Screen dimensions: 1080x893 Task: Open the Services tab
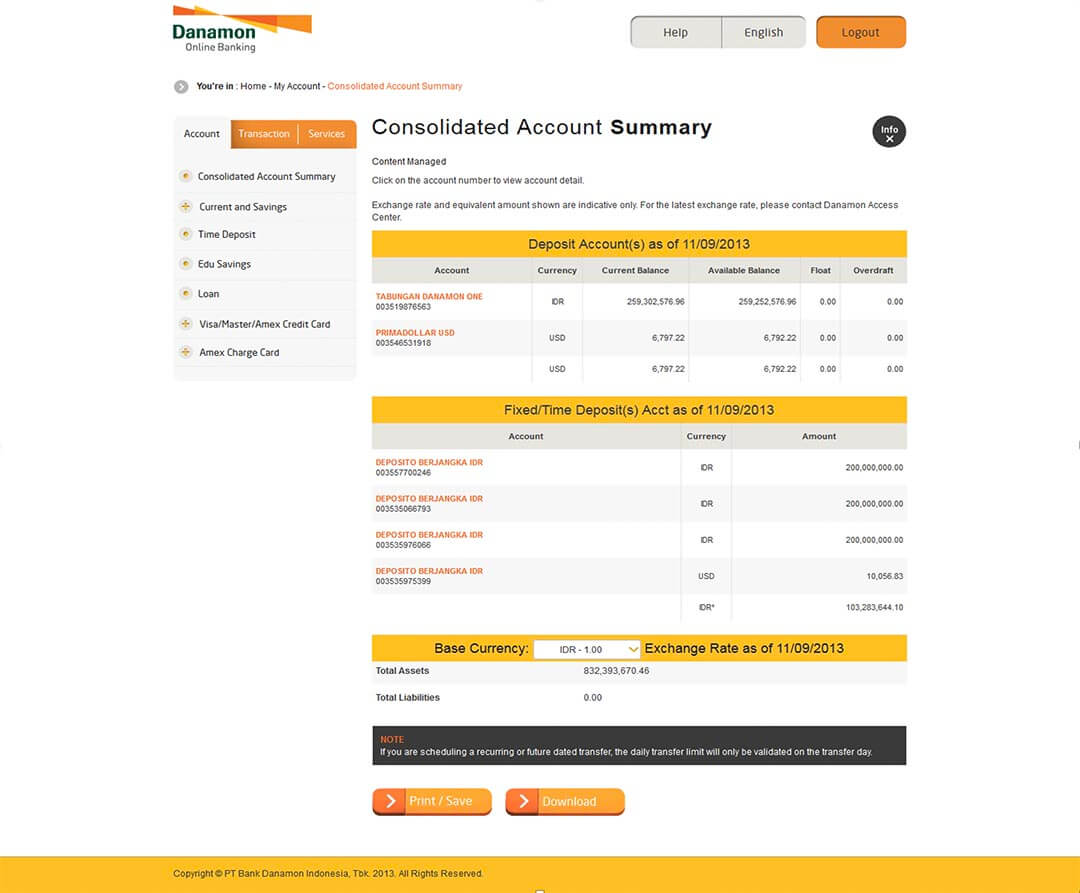[x=326, y=133]
